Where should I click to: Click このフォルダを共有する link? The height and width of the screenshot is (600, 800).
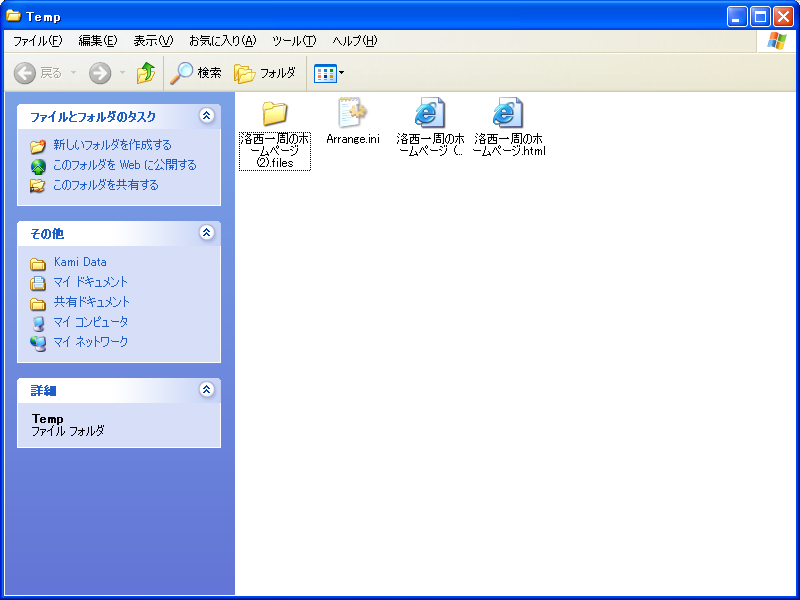pyautogui.click(x=105, y=185)
